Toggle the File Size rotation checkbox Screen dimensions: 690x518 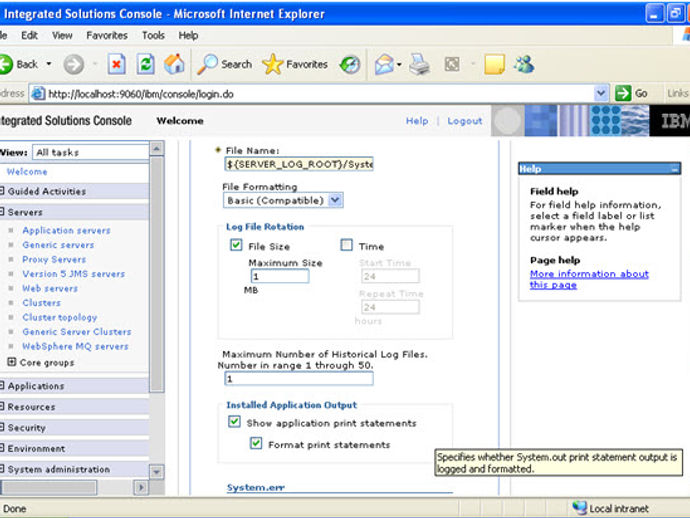coord(236,245)
